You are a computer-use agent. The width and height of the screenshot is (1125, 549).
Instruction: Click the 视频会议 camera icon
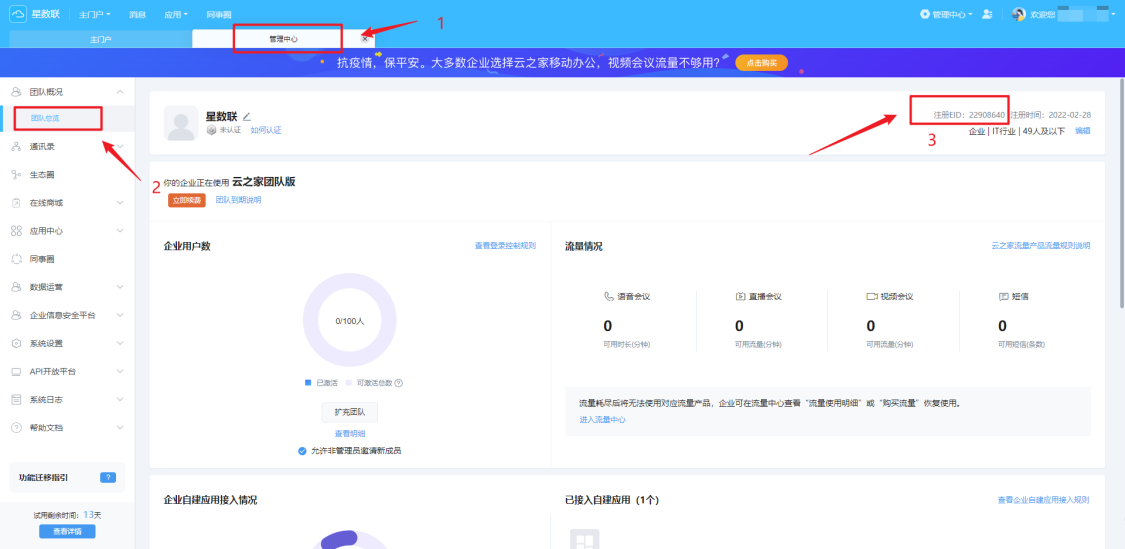tap(872, 296)
